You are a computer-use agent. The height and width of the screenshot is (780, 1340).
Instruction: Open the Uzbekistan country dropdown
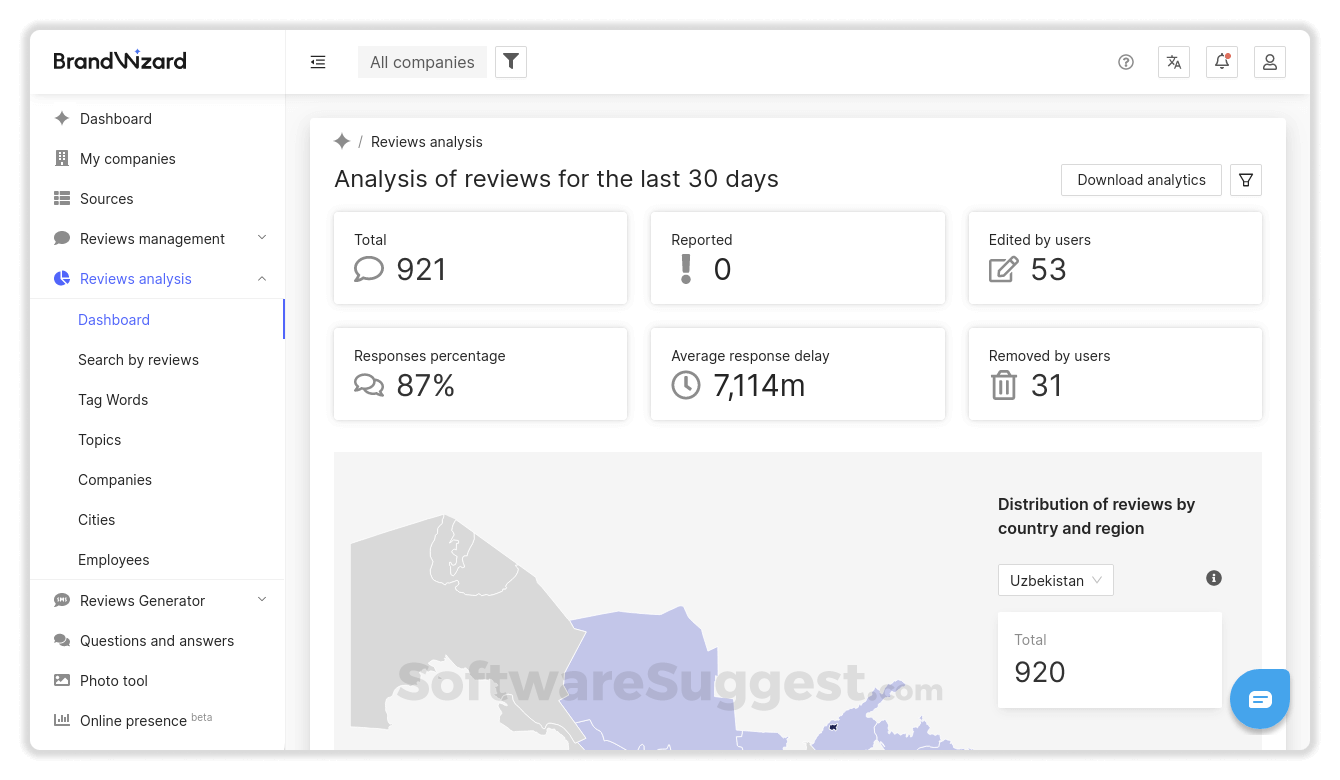pyautogui.click(x=1055, y=580)
